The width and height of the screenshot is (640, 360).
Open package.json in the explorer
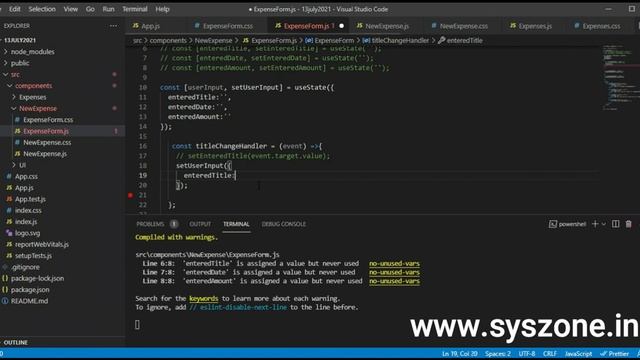point(30,290)
